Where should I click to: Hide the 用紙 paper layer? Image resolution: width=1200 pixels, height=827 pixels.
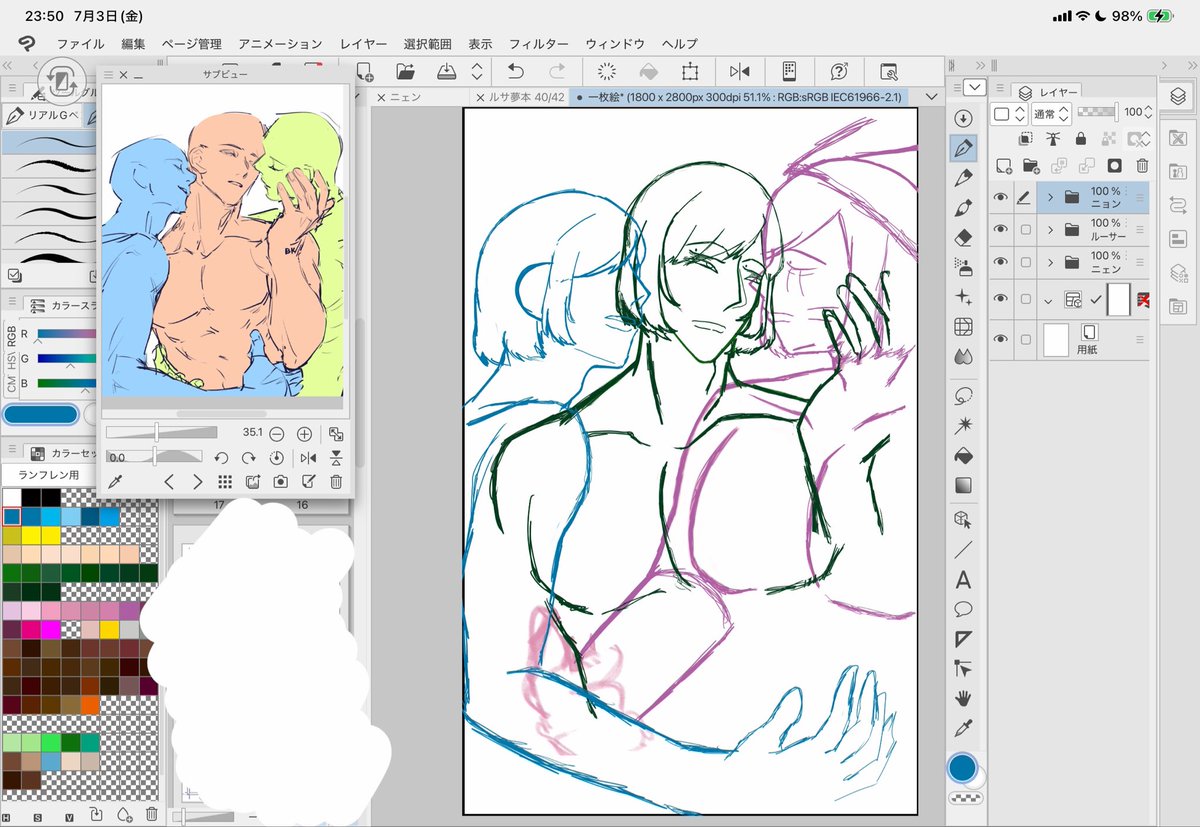click(999, 340)
